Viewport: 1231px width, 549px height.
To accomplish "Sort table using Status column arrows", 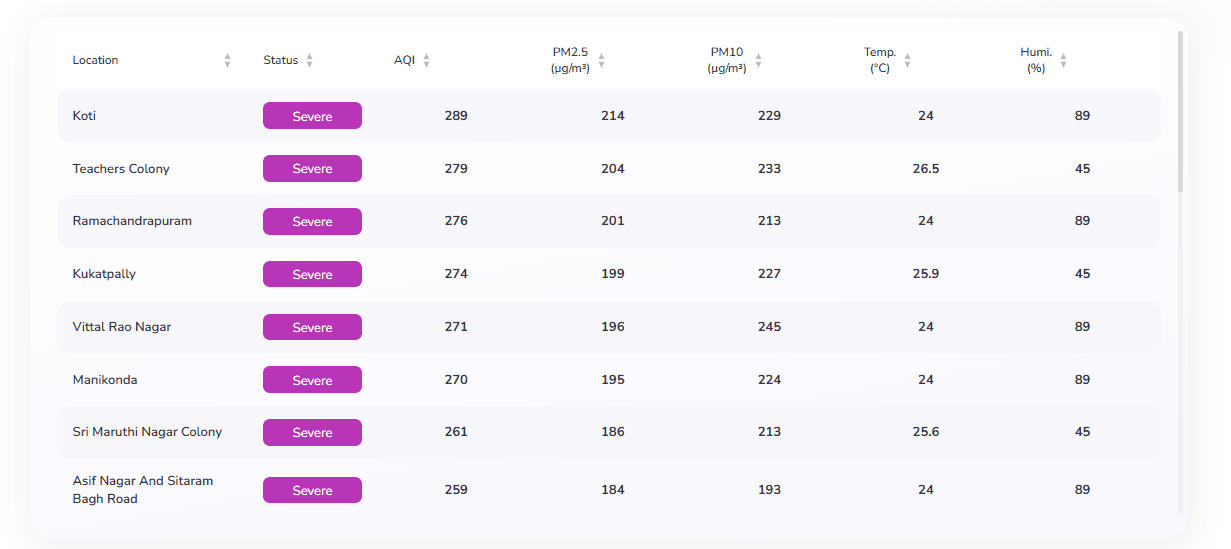I will (309, 61).
